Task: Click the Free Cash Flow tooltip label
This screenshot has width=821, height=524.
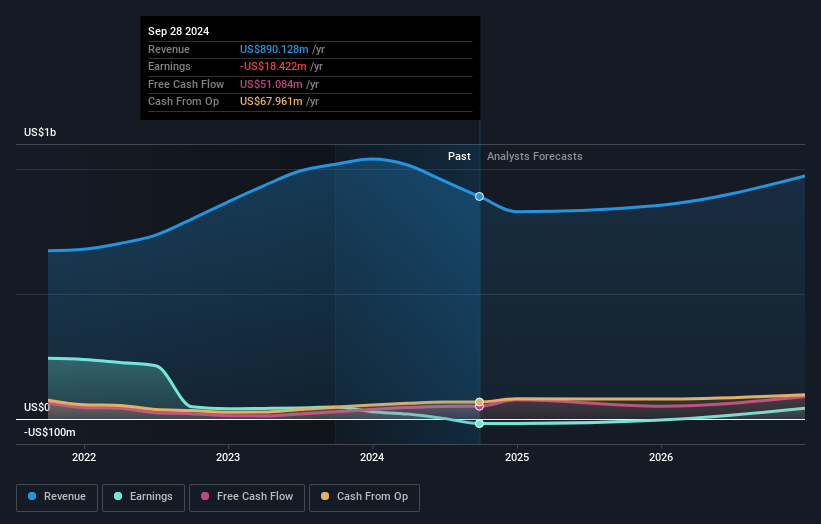Action: [186, 84]
